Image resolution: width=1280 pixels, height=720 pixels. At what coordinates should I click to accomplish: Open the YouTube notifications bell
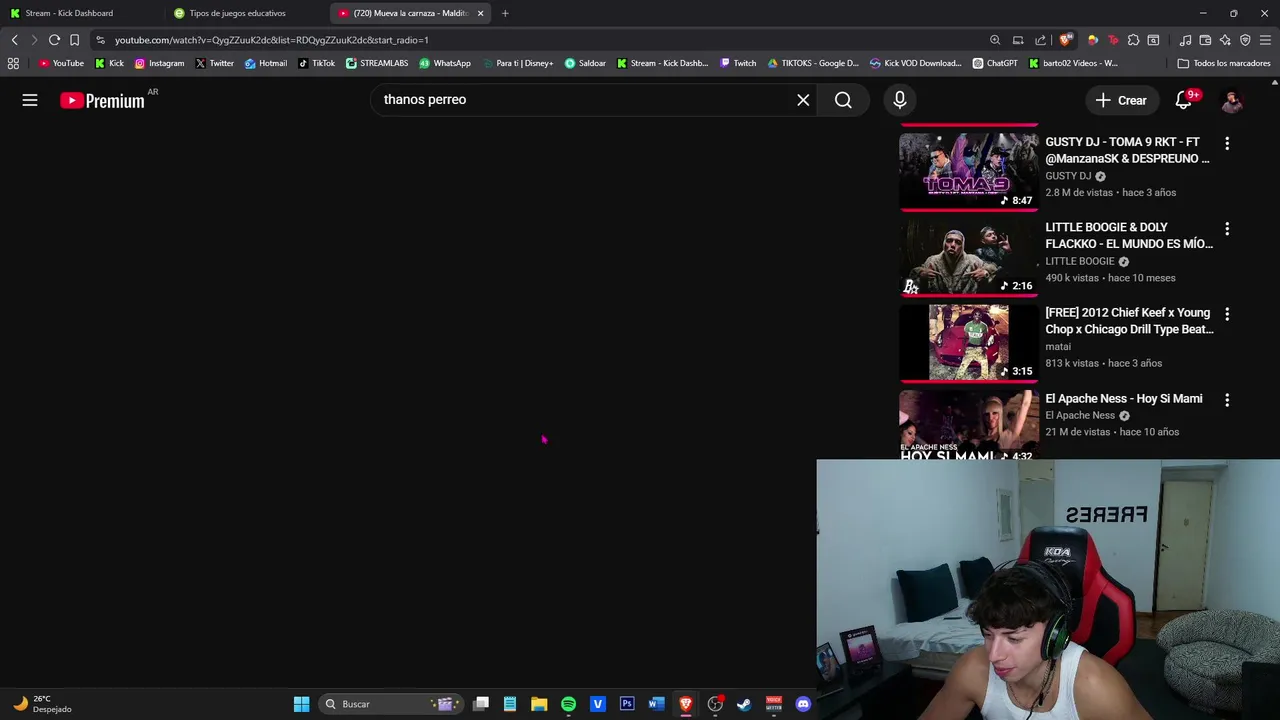(1184, 100)
